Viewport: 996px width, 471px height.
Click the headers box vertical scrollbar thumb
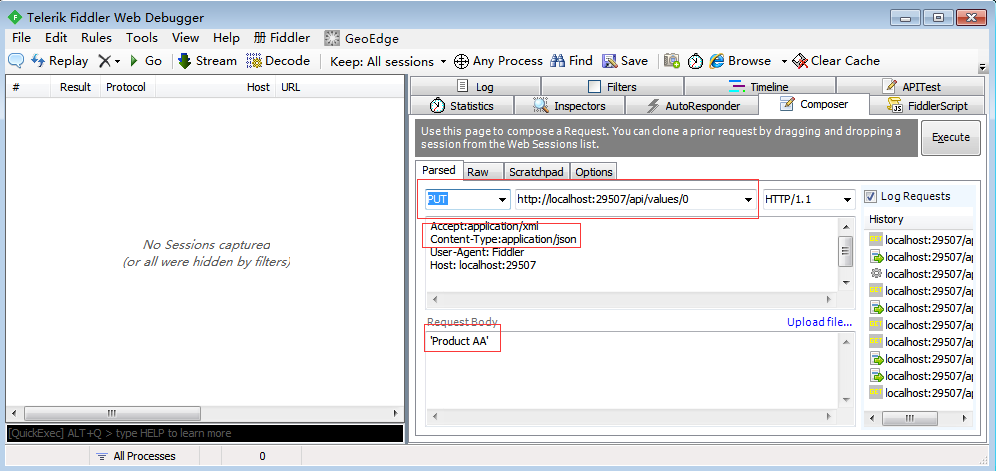(845, 250)
